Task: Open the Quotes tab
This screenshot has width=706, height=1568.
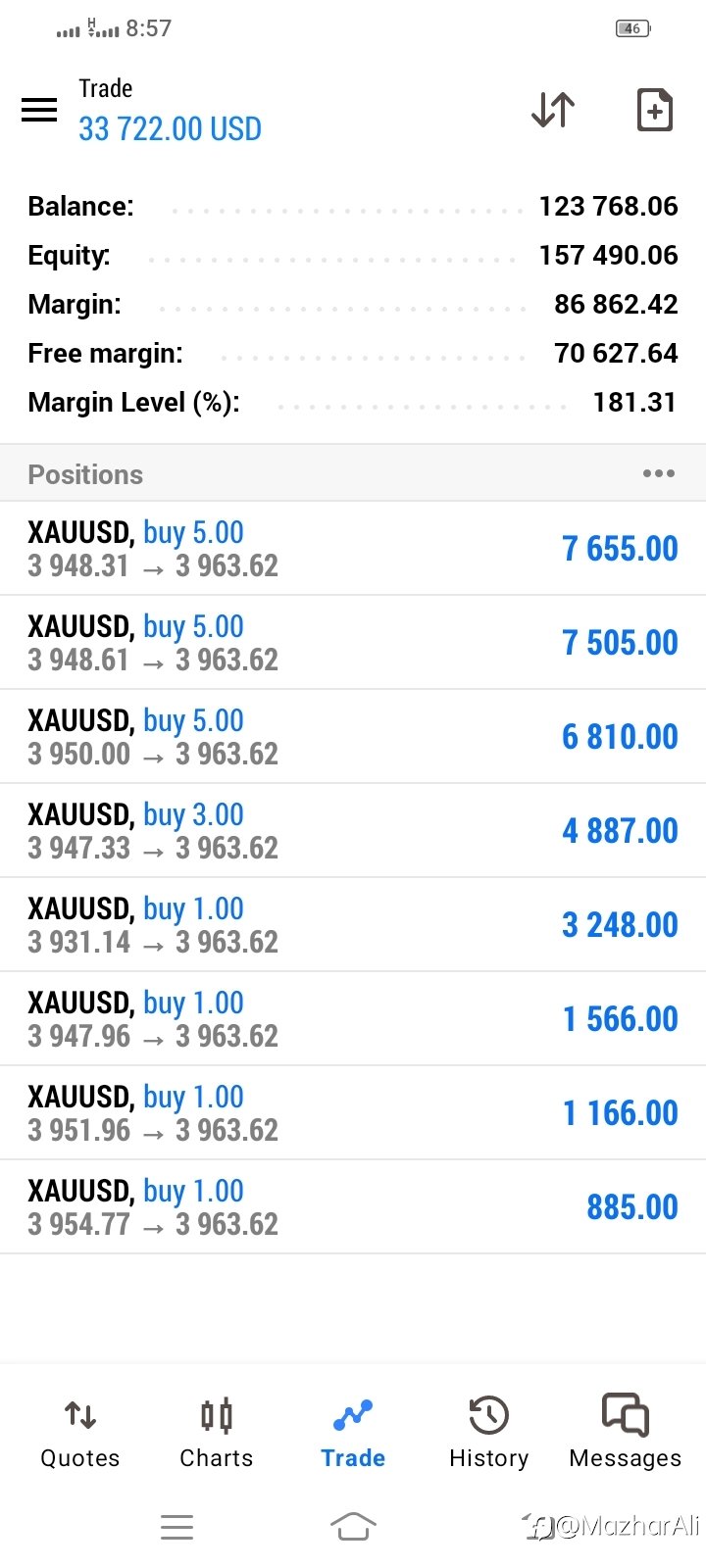Action: click(x=80, y=1433)
